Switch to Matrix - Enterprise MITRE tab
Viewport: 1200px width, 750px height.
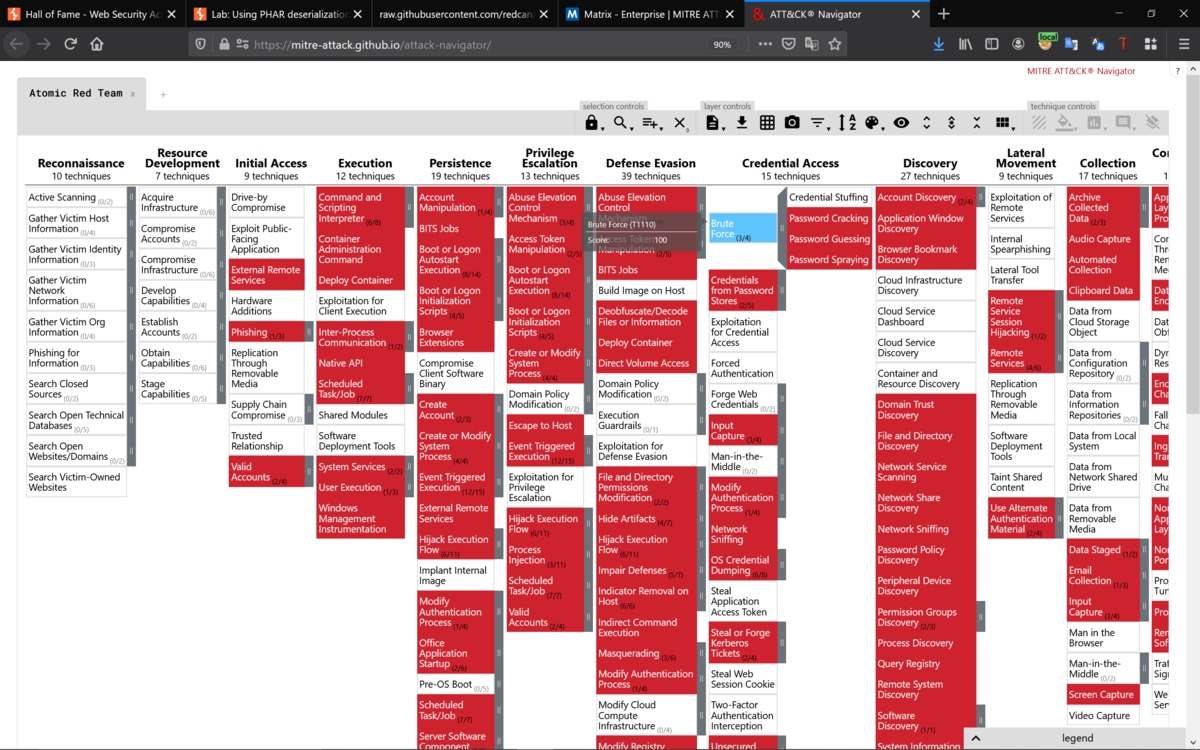point(650,14)
